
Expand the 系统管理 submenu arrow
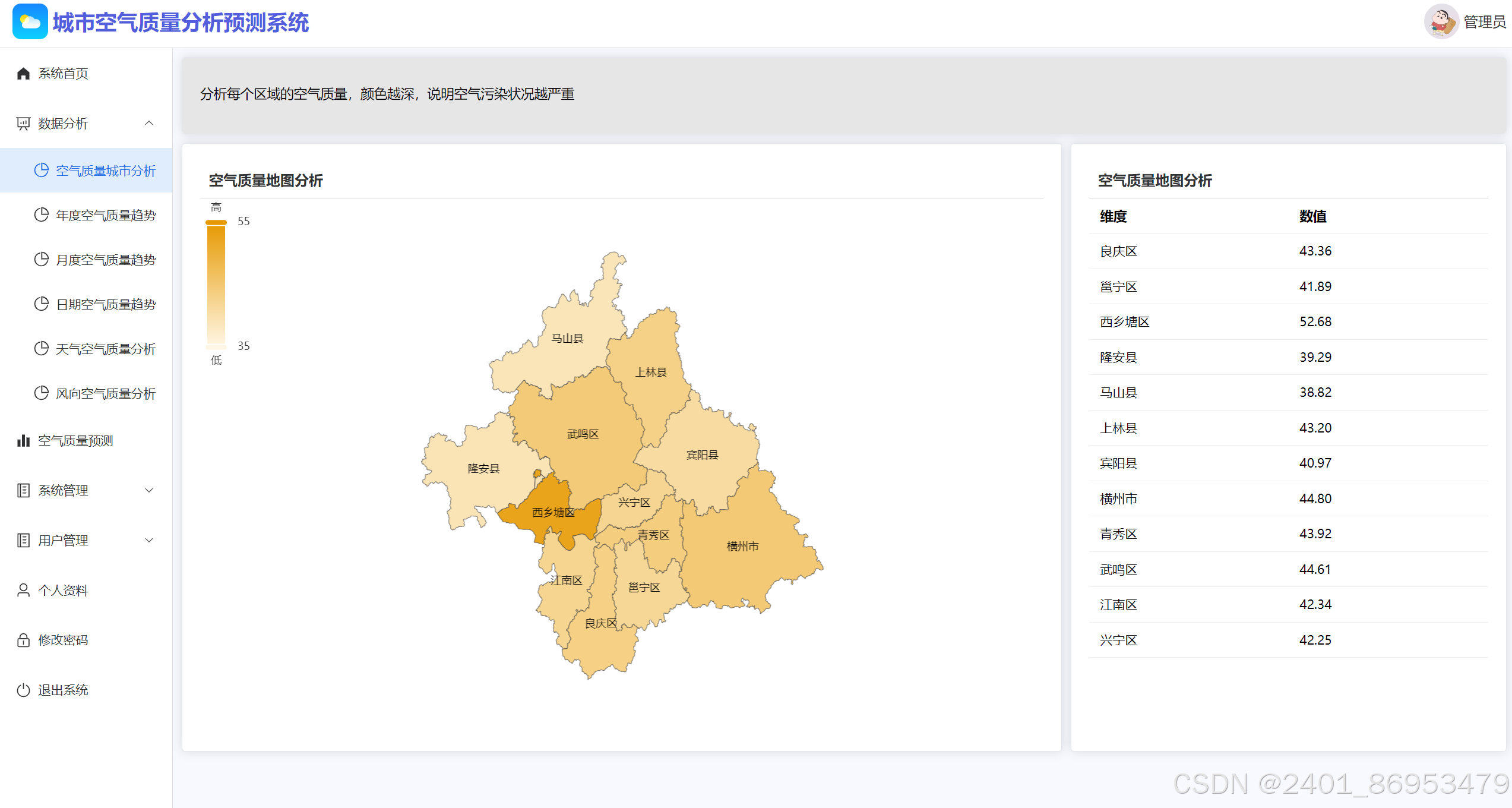coord(149,490)
